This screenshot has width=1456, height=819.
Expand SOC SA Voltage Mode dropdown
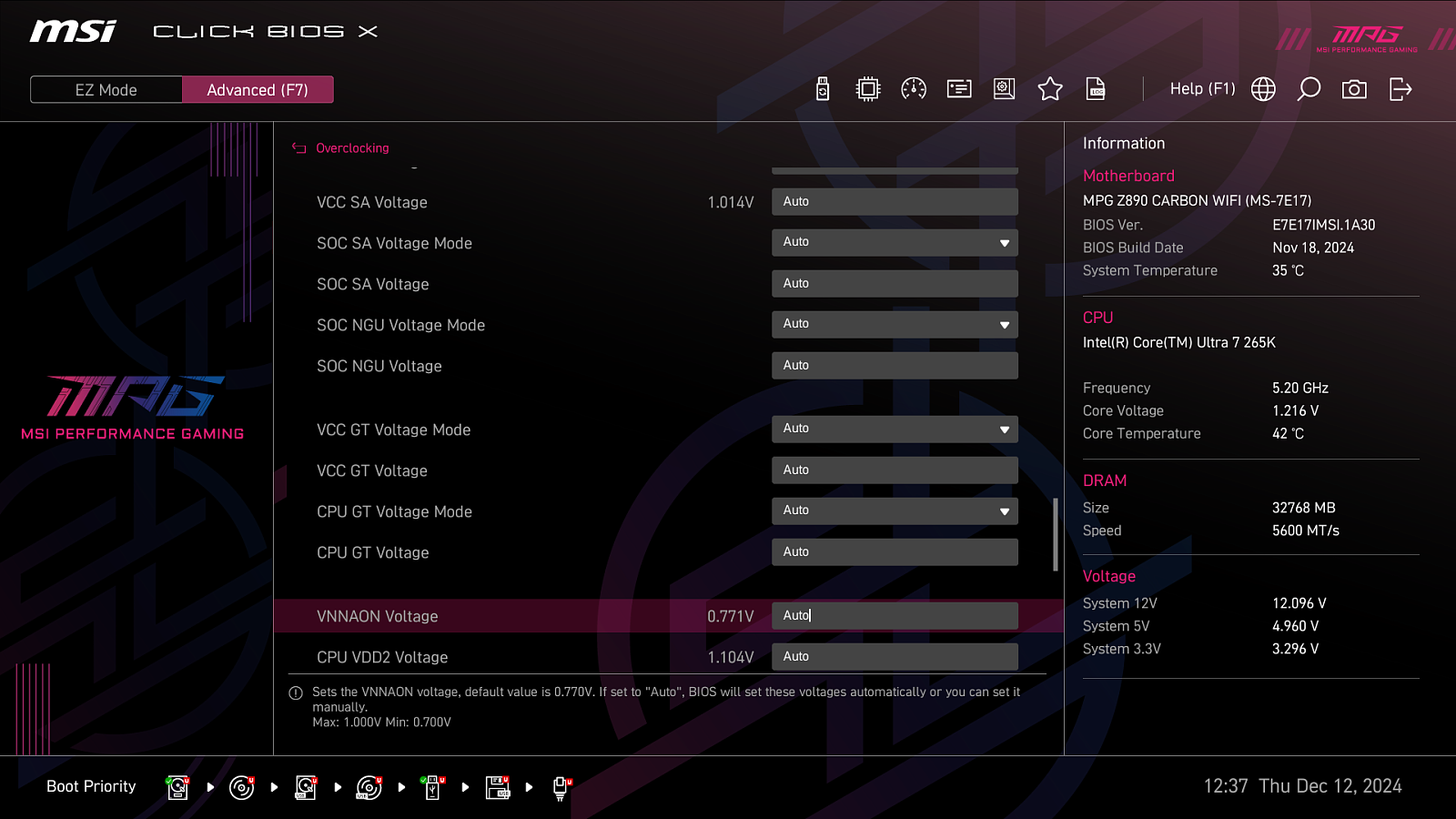895,243
